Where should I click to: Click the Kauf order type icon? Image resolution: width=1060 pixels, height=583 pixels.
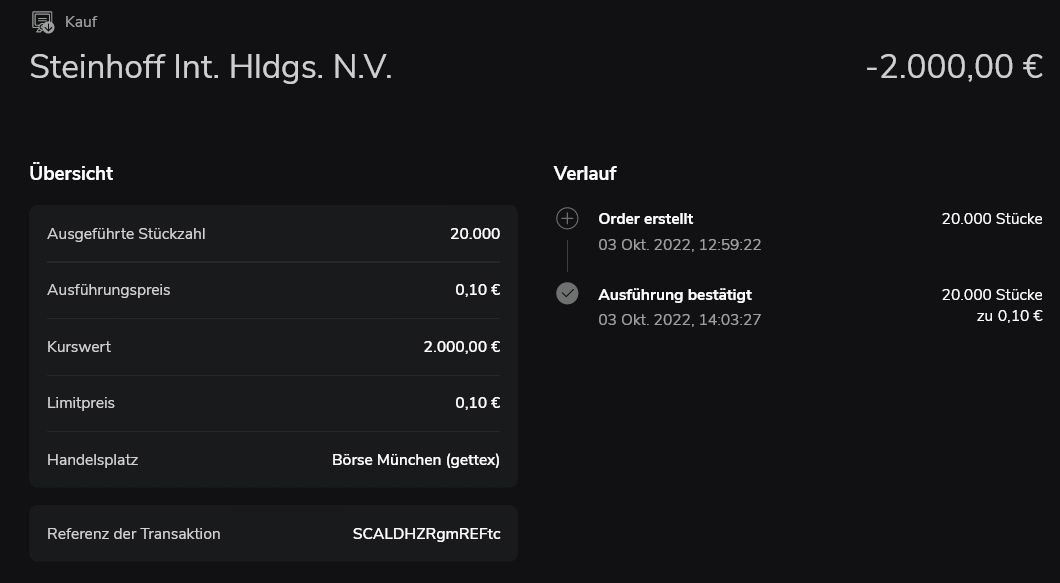(42, 21)
